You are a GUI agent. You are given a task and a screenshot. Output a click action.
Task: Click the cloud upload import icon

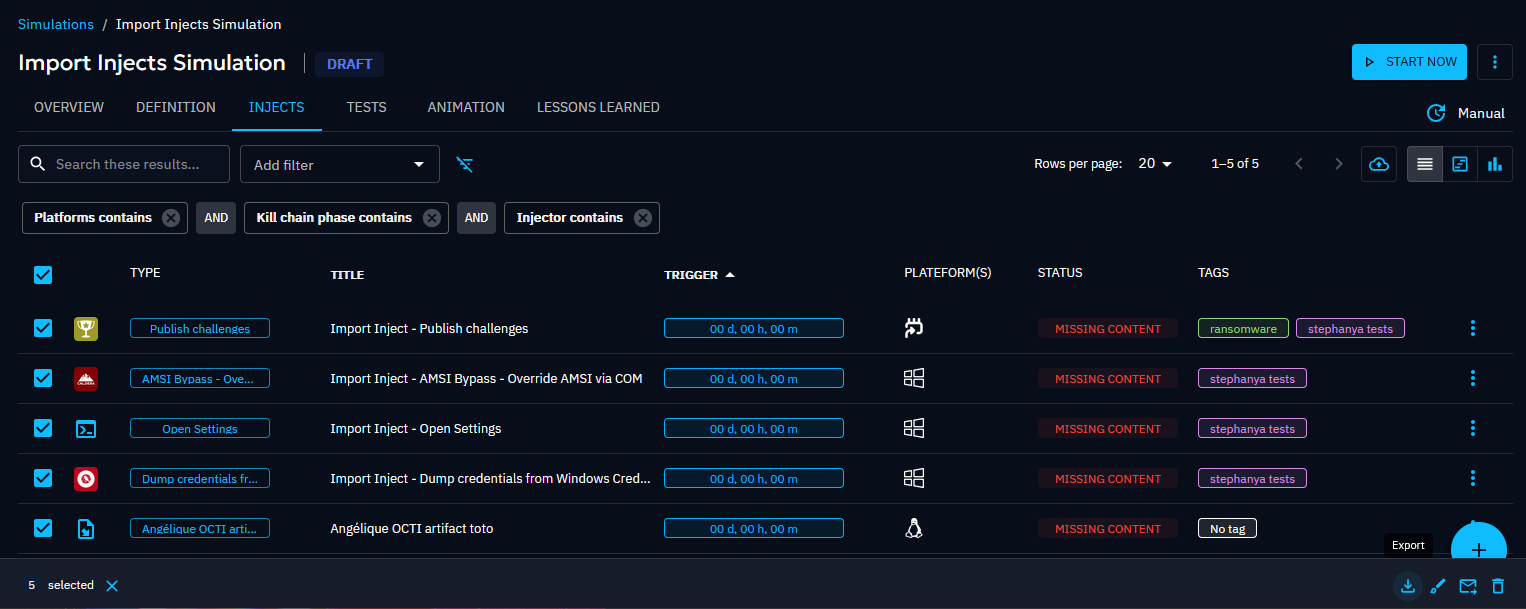(1379, 164)
